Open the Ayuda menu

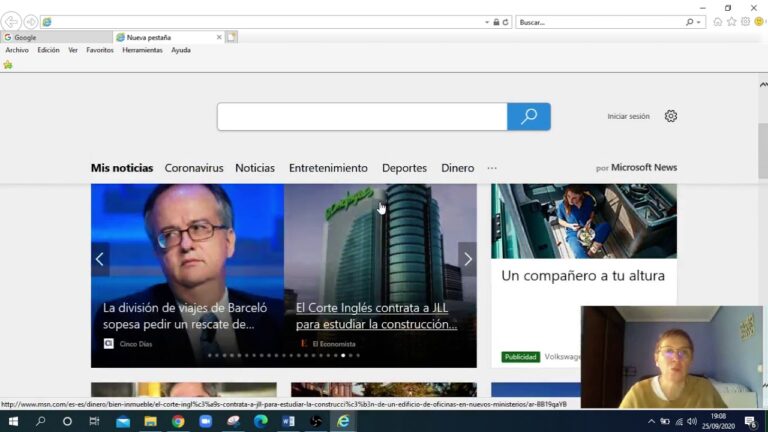pyautogui.click(x=181, y=50)
